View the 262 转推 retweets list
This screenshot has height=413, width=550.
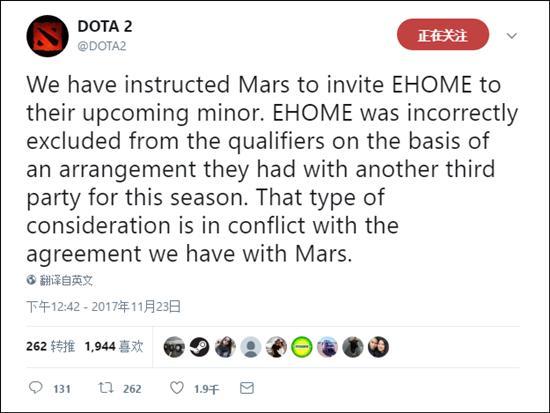[51, 346]
